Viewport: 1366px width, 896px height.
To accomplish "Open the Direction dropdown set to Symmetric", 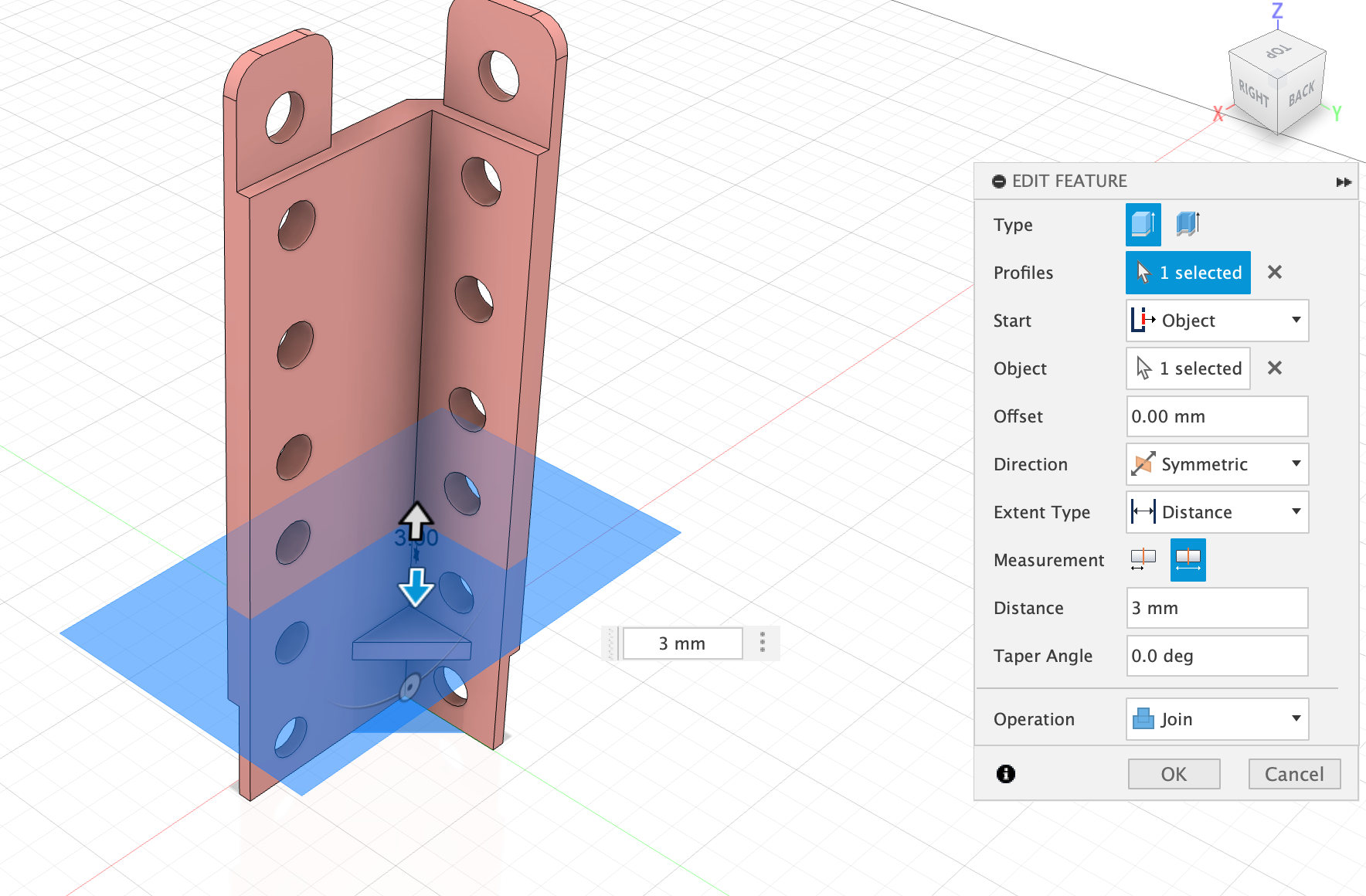I will coord(1217,464).
